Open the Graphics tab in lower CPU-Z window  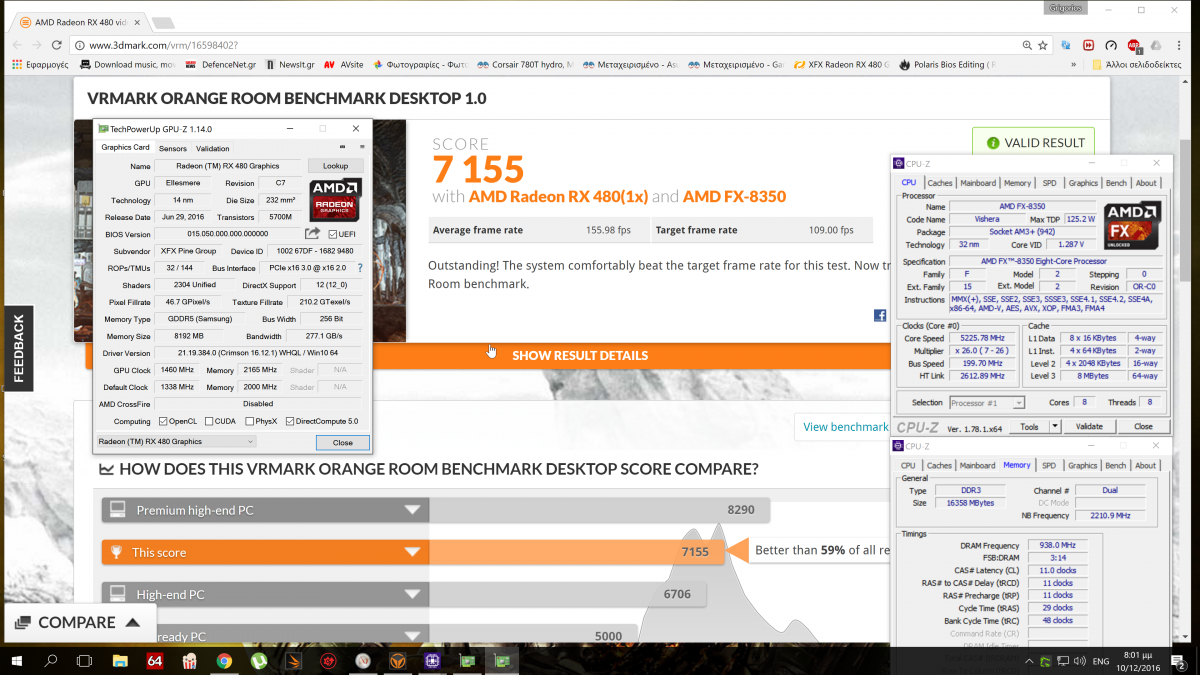pyautogui.click(x=1082, y=465)
